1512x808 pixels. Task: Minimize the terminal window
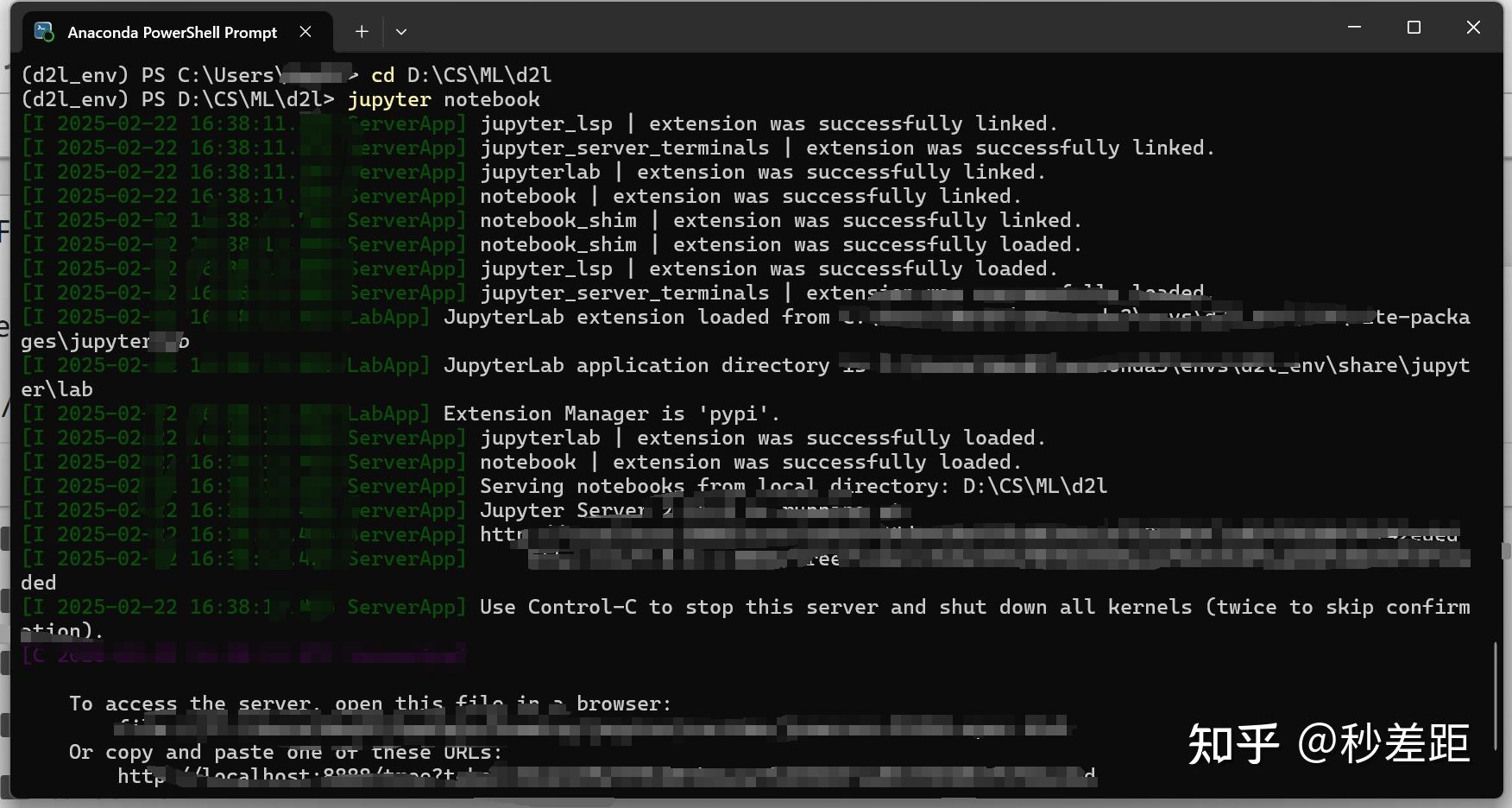tap(1352, 27)
